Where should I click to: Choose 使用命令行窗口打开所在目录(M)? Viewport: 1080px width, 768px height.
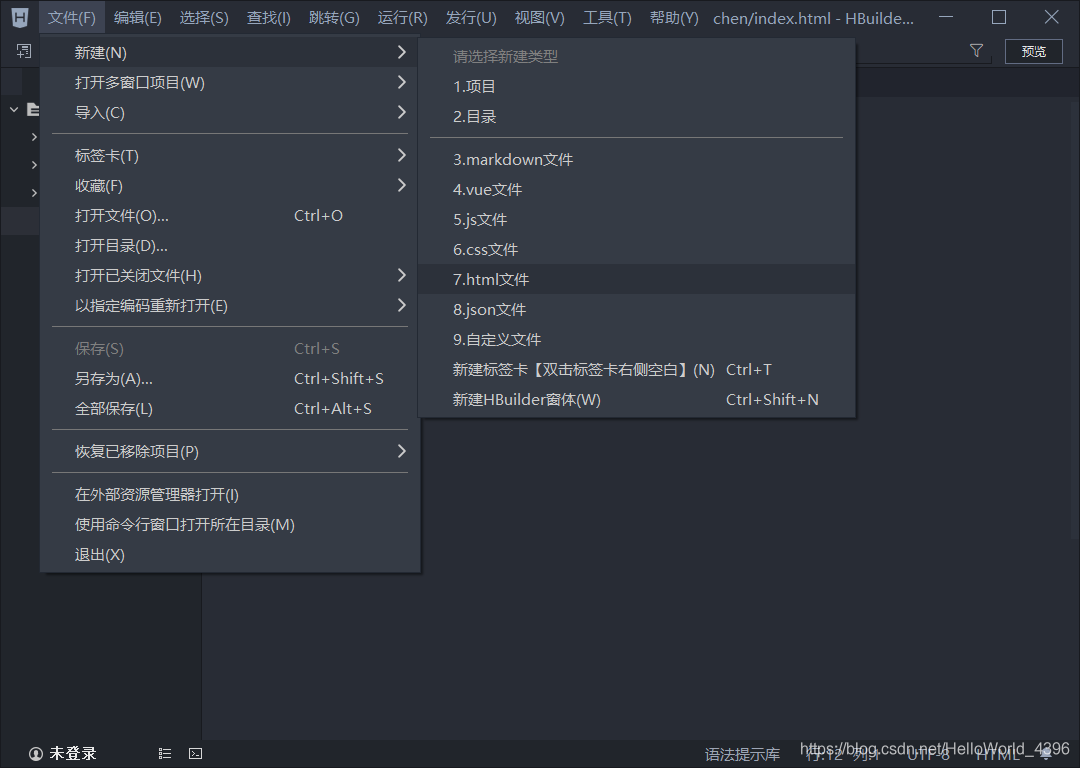230,525
